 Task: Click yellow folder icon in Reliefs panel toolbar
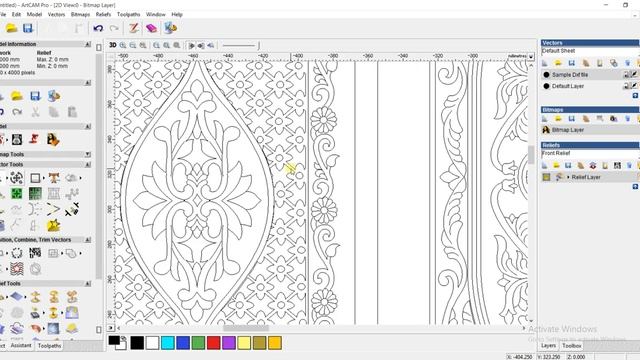tap(556, 165)
